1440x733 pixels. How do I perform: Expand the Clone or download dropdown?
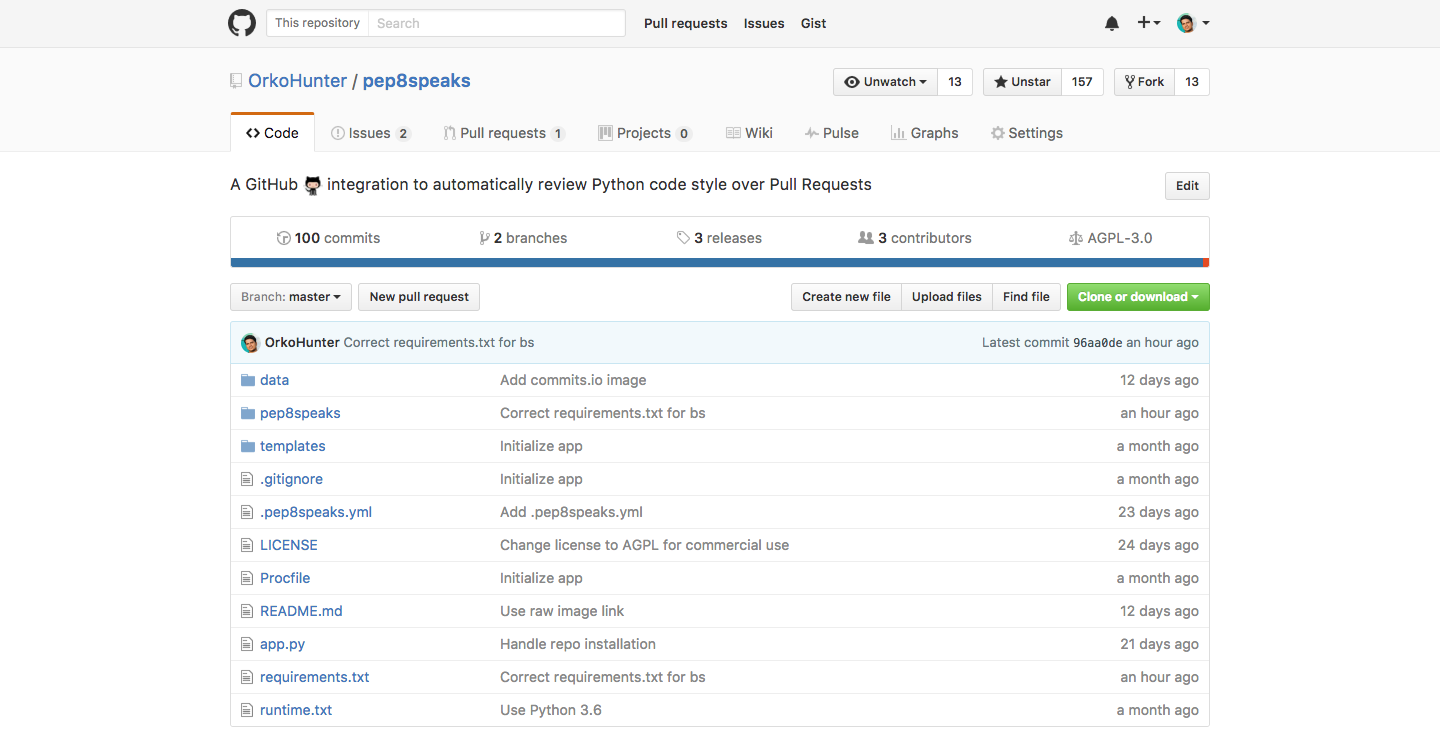1138,296
